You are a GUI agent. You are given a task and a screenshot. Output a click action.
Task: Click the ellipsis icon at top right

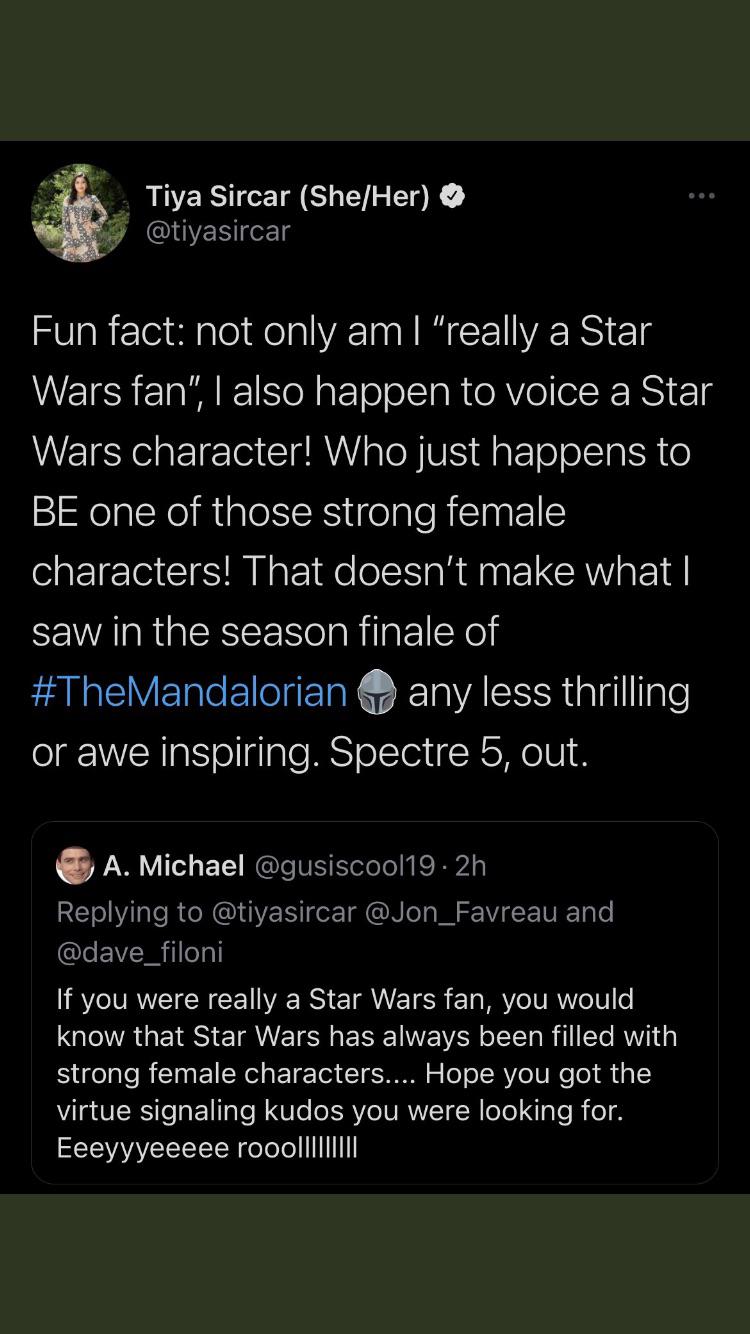(701, 196)
